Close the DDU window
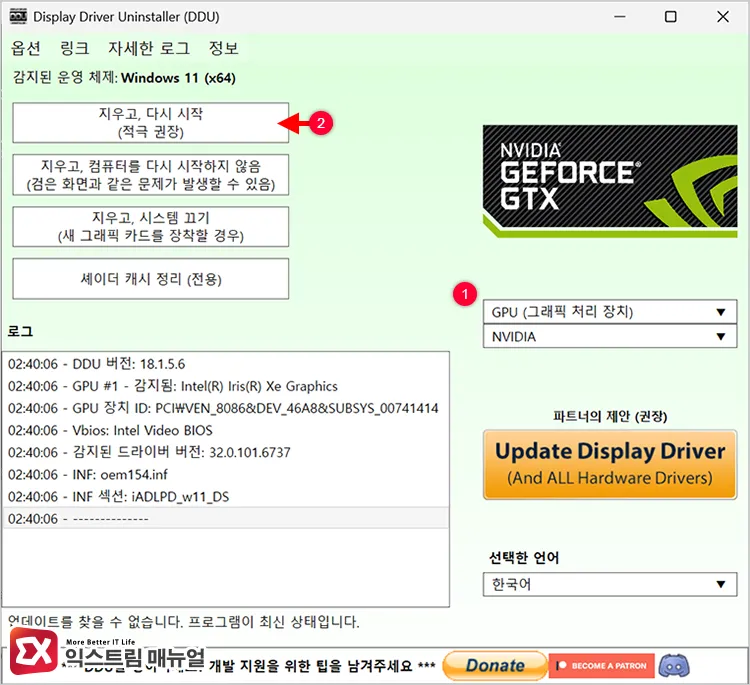Viewport: 750px width, 685px height. pyautogui.click(x=723, y=17)
